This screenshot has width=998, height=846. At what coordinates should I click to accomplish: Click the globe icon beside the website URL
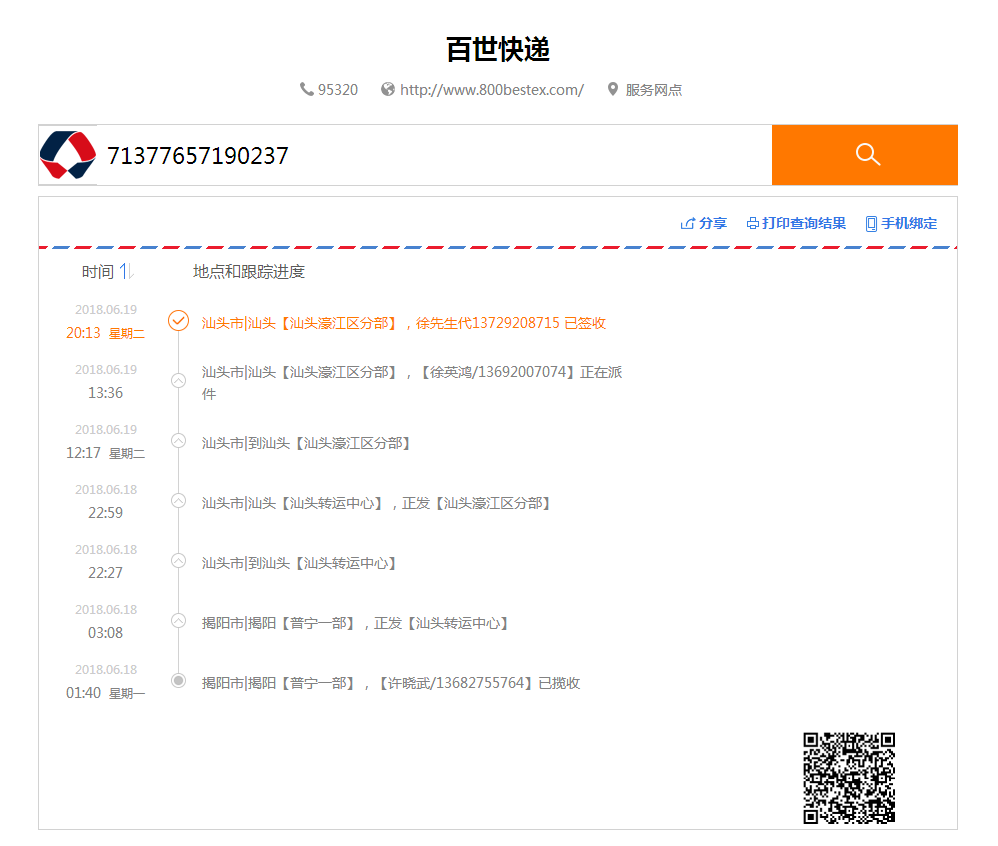coord(388,90)
